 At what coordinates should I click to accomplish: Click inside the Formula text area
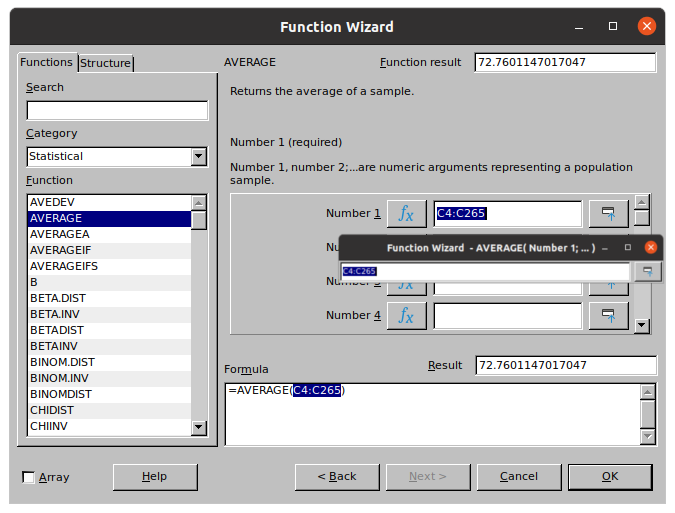click(433, 414)
